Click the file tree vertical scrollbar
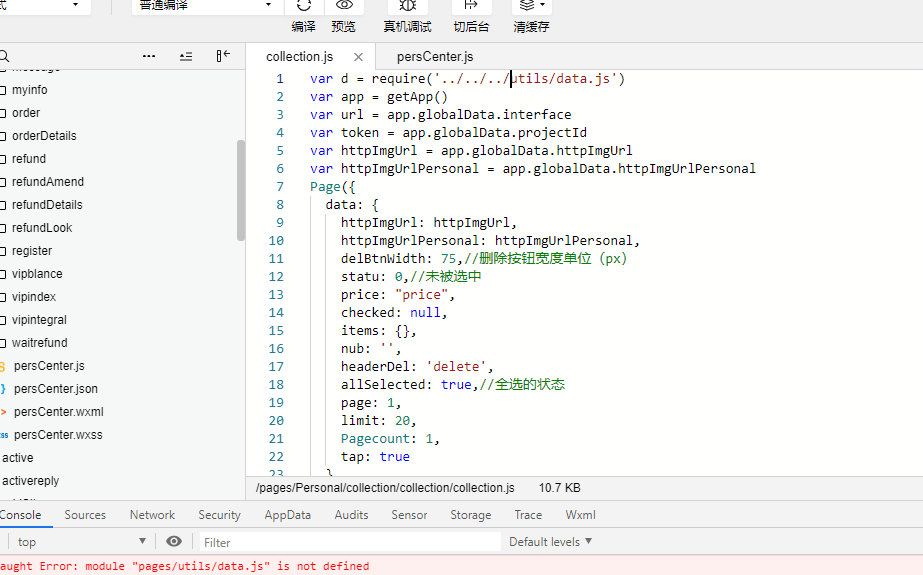 click(x=240, y=190)
